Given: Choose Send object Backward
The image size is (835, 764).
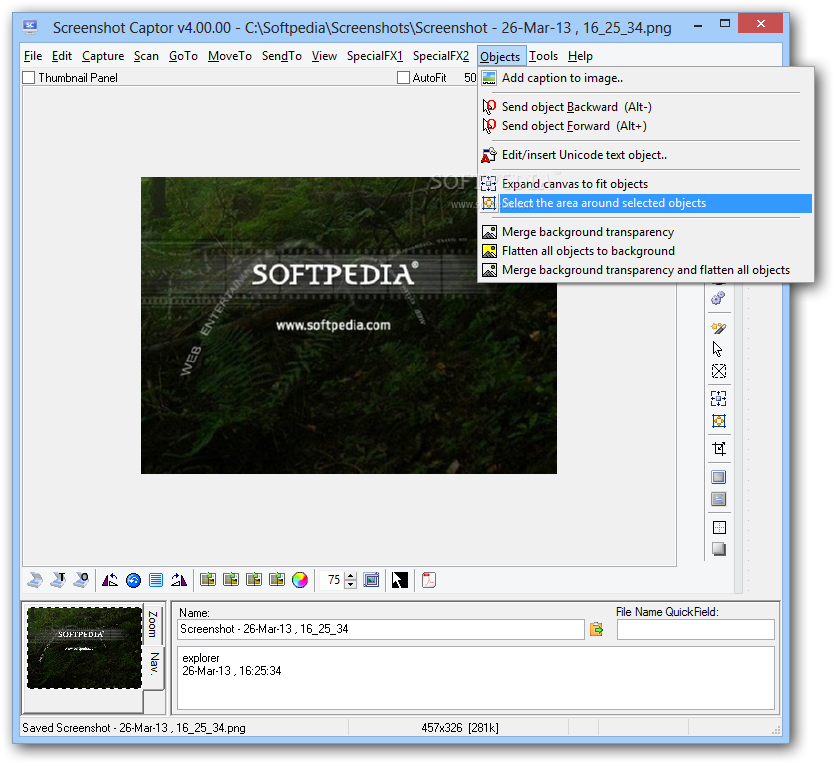Looking at the screenshot, I should click(x=645, y=107).
